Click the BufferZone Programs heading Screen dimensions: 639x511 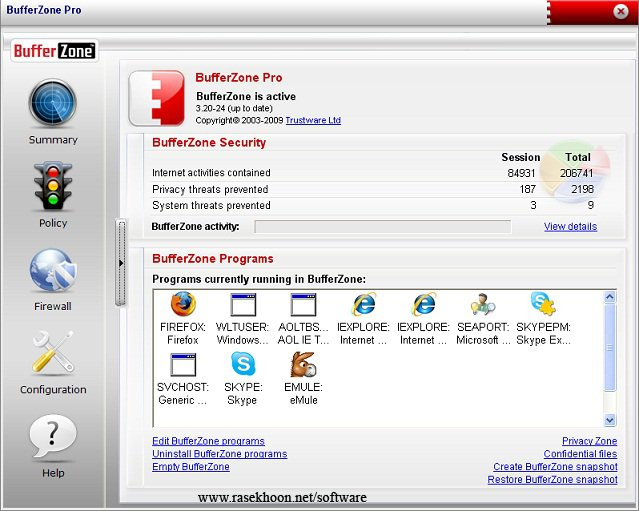(212, 259)
